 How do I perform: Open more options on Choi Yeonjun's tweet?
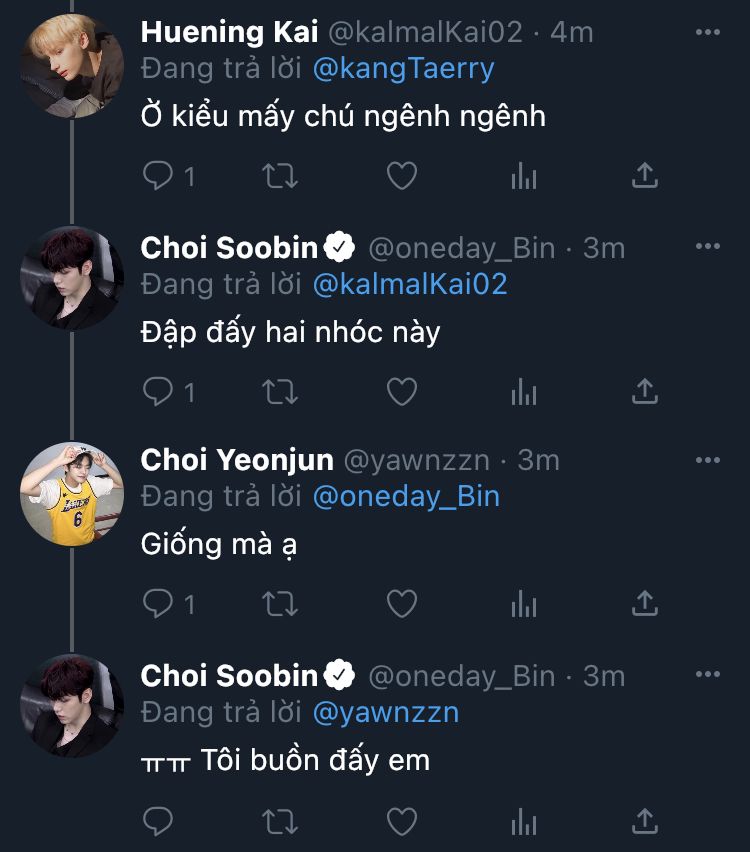[x=707, y=460]
